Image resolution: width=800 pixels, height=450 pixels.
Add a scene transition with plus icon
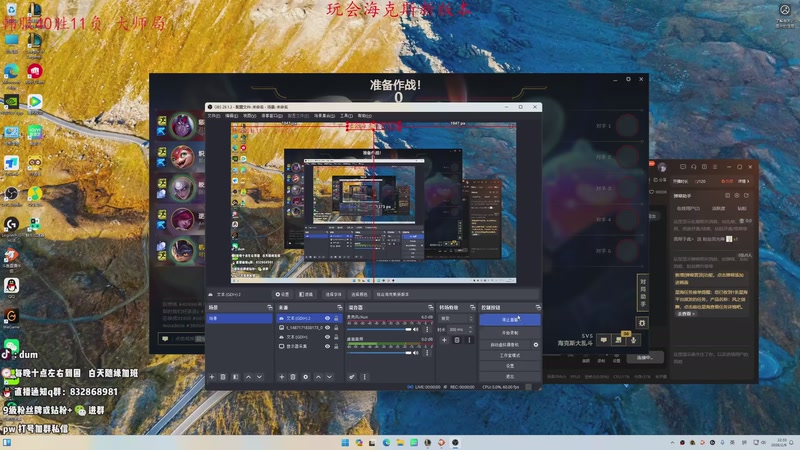click(x=444, y=340)
